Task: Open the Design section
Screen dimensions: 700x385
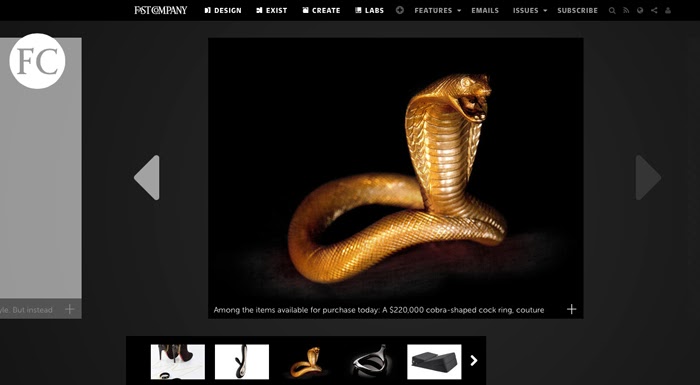Action: point(223,11)
